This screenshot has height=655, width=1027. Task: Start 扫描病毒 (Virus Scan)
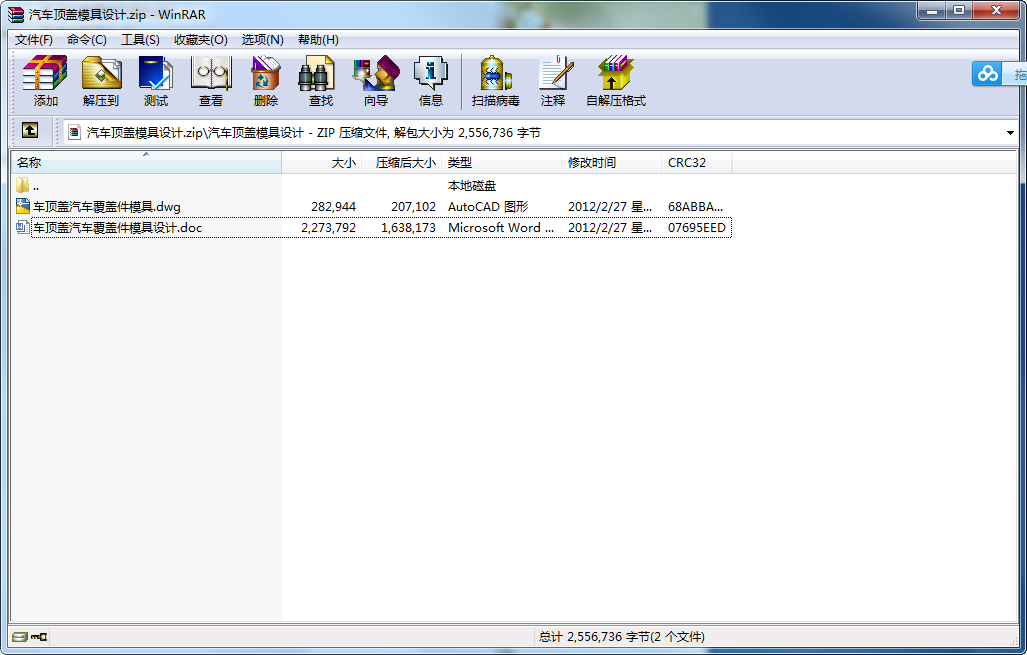coord(495,81)
